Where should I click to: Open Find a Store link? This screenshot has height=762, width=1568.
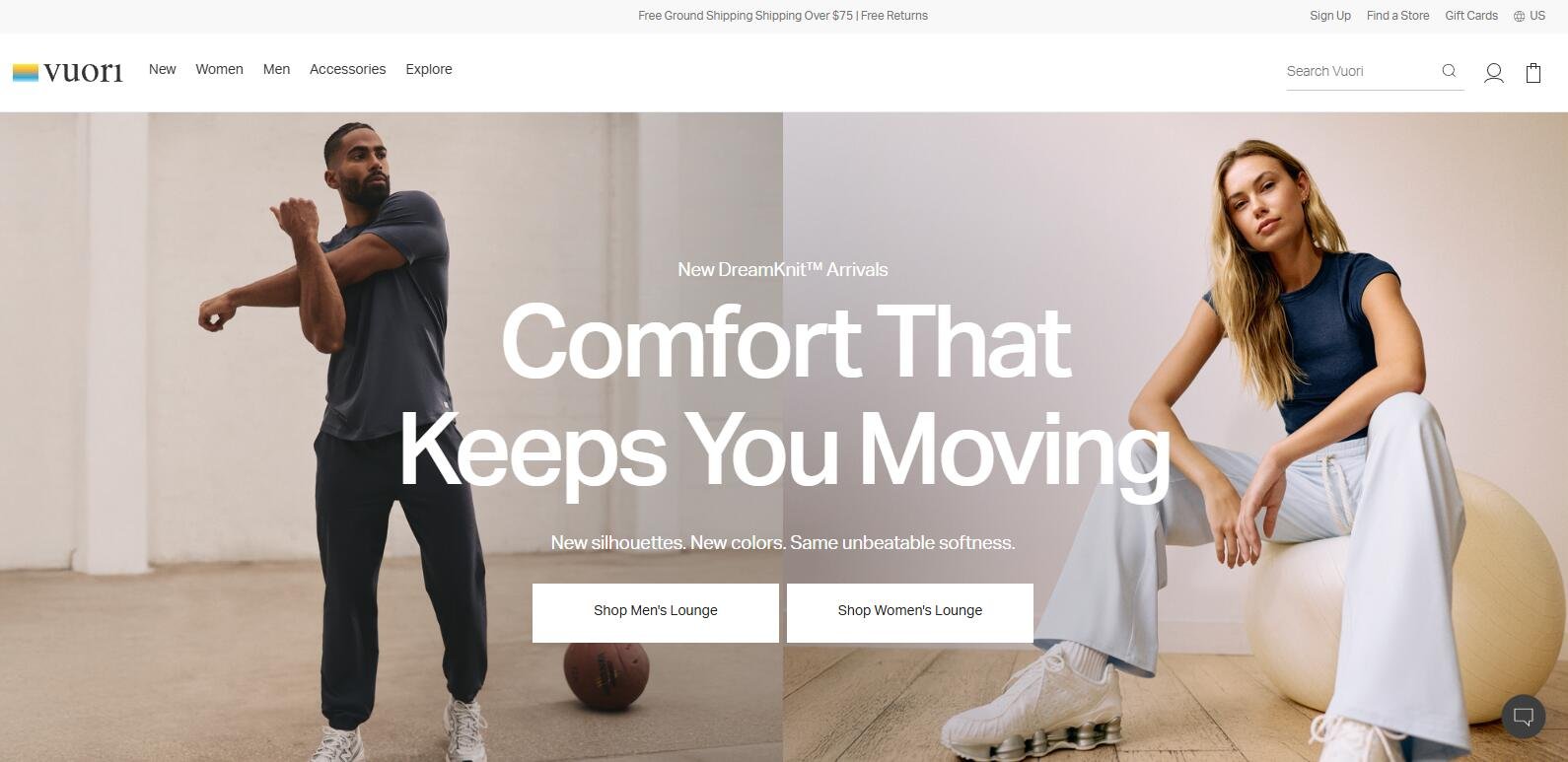point(1397,16)
